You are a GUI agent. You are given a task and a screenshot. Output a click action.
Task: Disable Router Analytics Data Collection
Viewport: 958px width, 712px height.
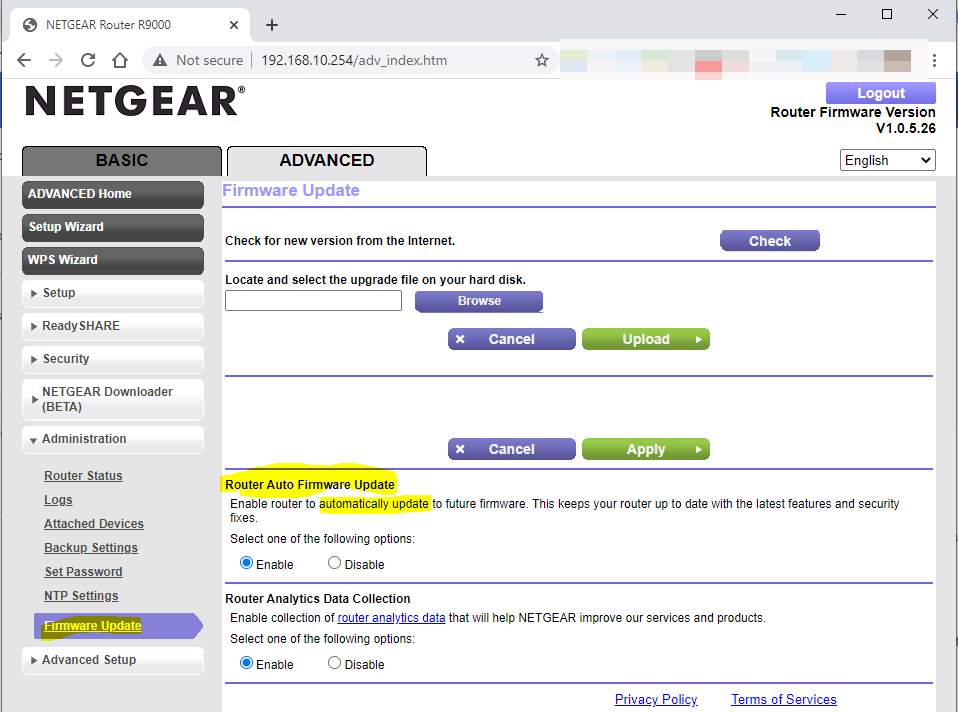click(334, 664)
